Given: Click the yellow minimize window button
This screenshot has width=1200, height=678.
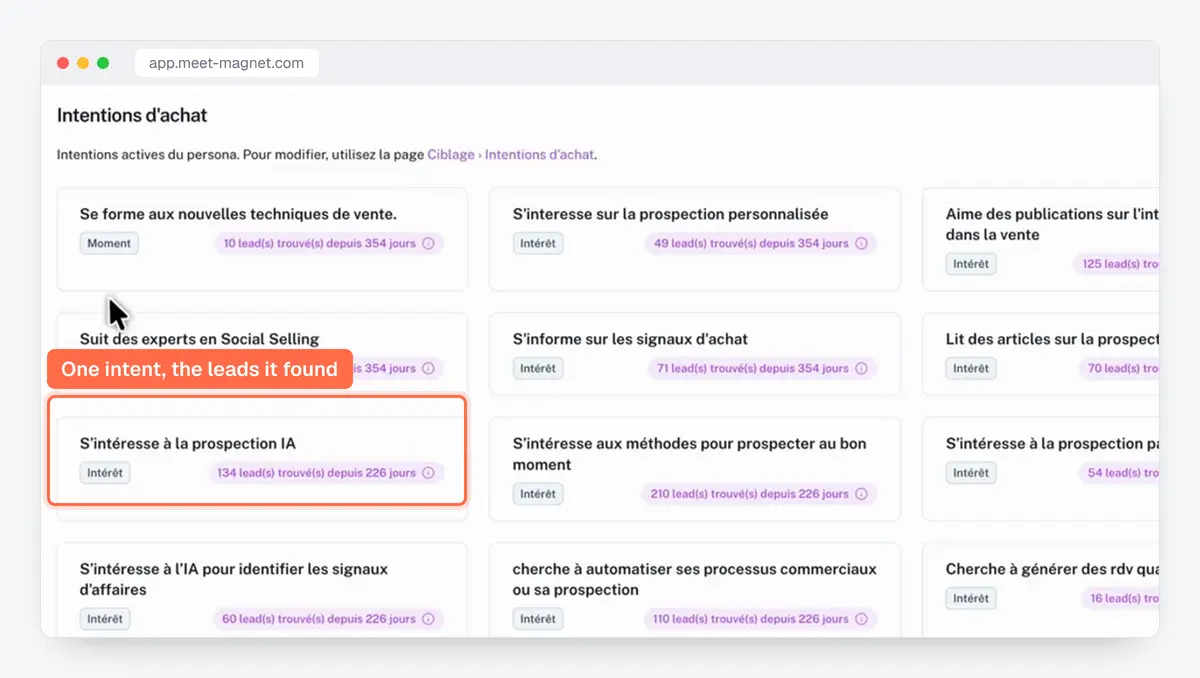Looking at the screenshot, I should point(83,63).
